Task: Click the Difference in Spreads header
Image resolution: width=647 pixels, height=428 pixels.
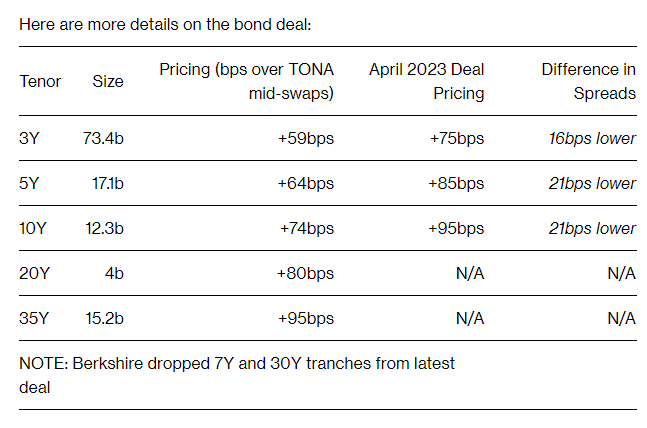Action: 588,81
